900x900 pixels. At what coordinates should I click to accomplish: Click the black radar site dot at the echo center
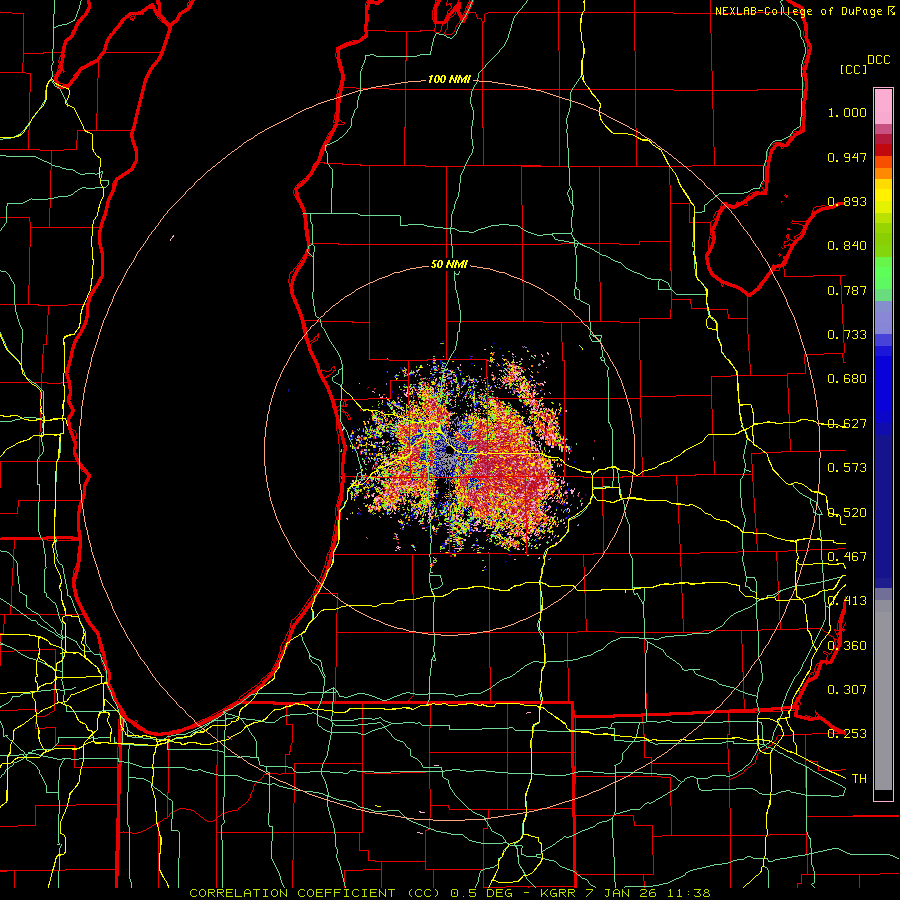449,449
